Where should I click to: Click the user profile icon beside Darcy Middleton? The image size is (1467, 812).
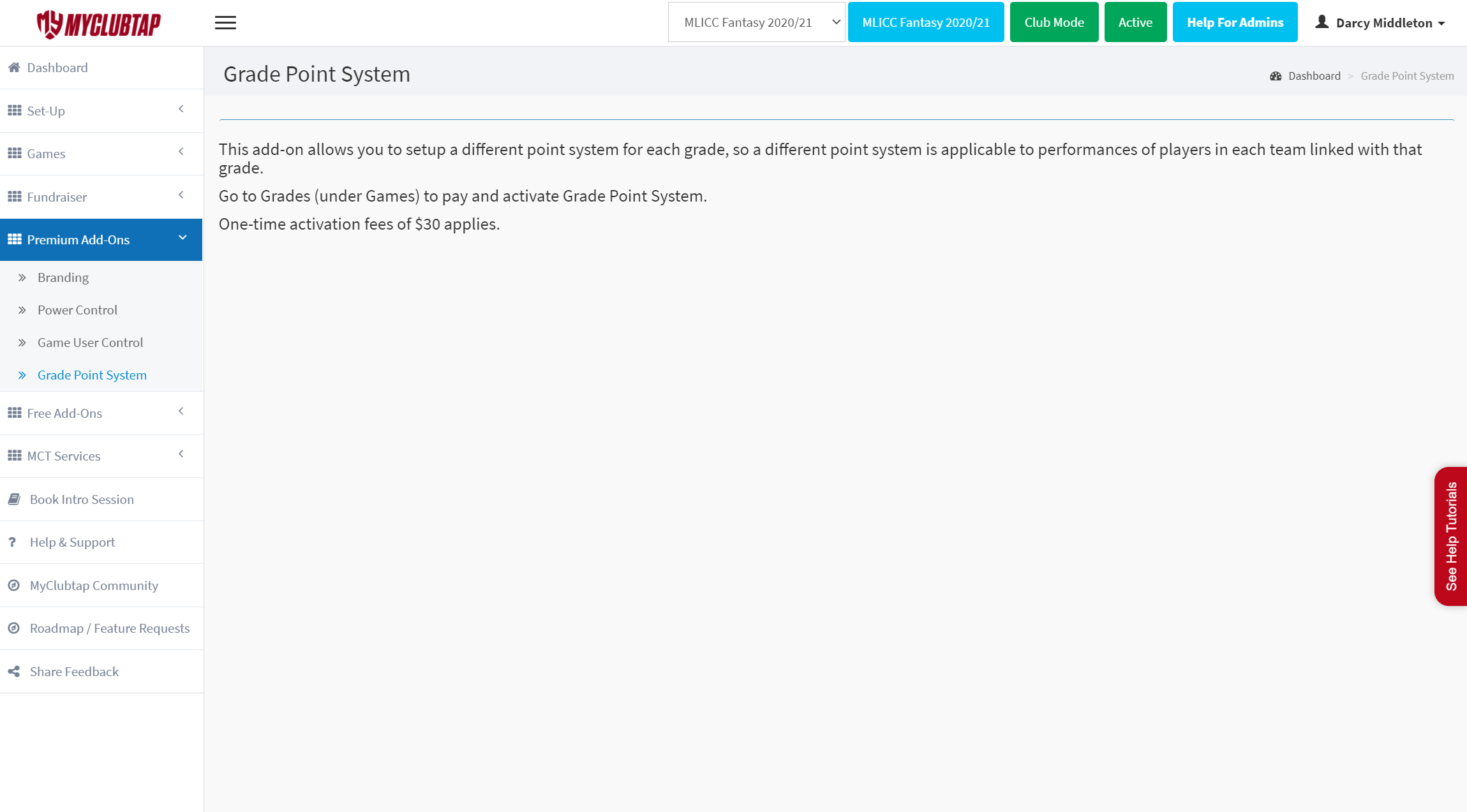pos(1322,22)
